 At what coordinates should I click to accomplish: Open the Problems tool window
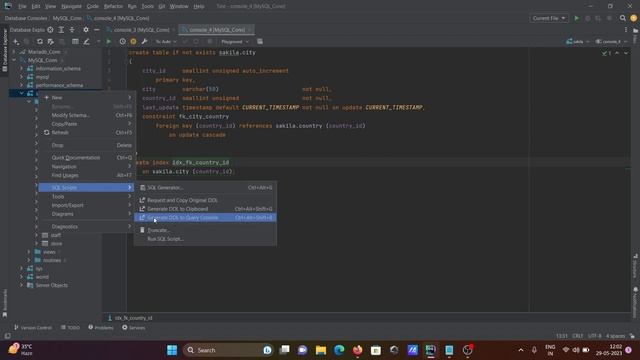tap(101, 328)
